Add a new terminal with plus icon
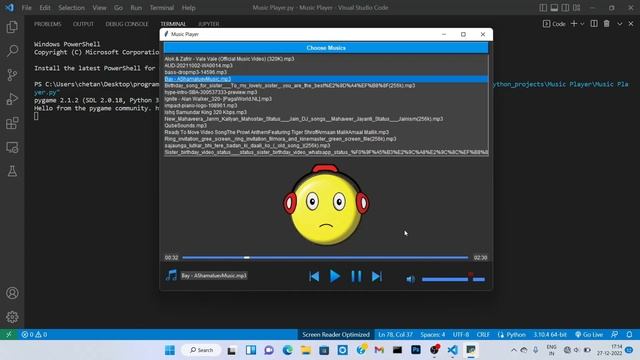The height and width of the screenshot is (360, 640). click(574, 24)
